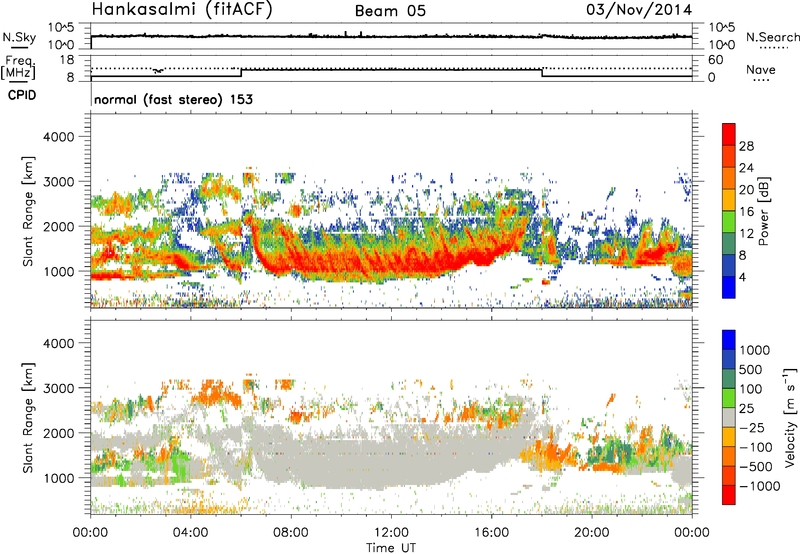
Task: Click the Nave legend label
Action: pos(761,69)
